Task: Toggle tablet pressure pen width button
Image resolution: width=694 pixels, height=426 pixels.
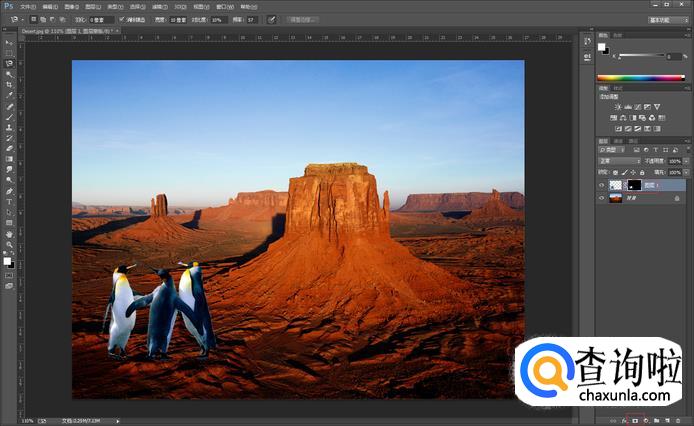Action: point(272,19)
